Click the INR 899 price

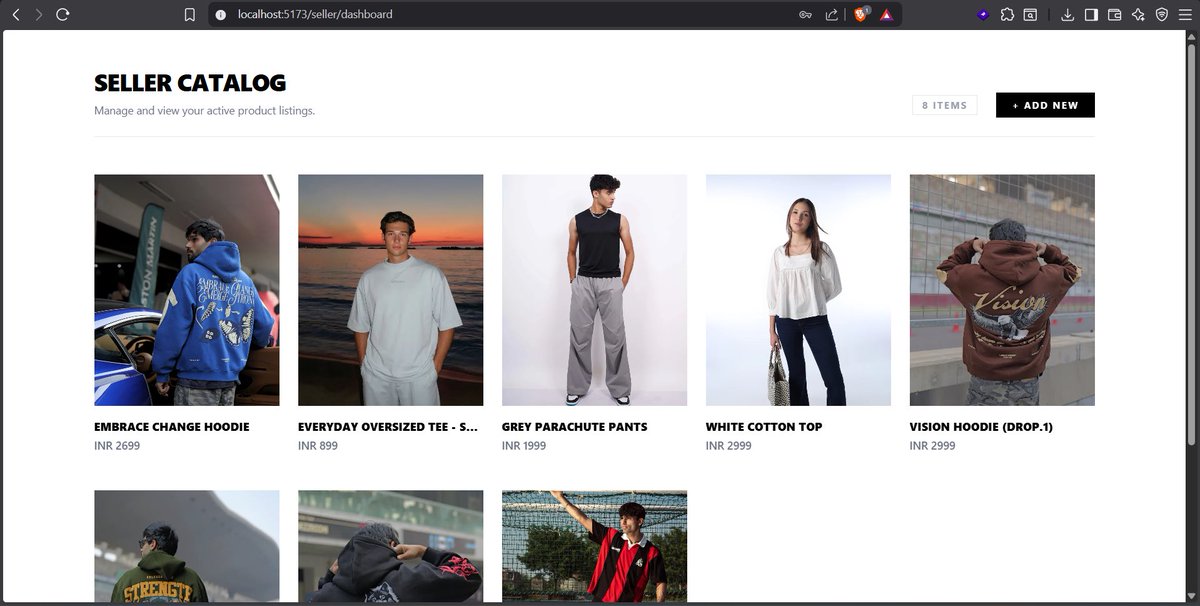[318, 446]
